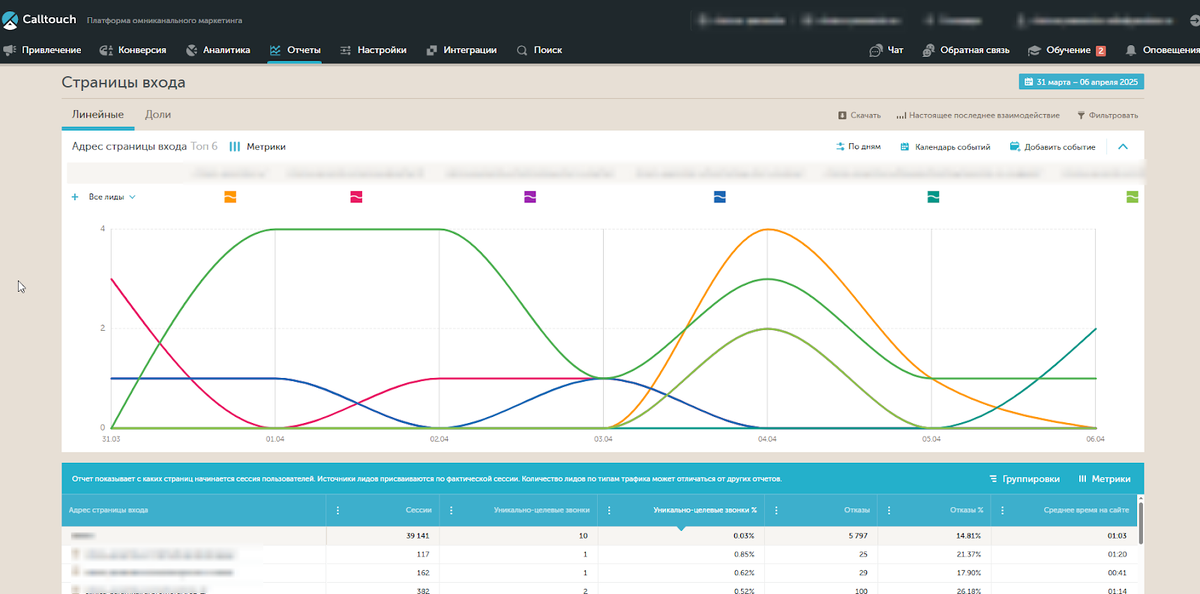Click Скачать download button
Image resolution: width=1200 pixels, height=594 pixels.
(859, 116)
